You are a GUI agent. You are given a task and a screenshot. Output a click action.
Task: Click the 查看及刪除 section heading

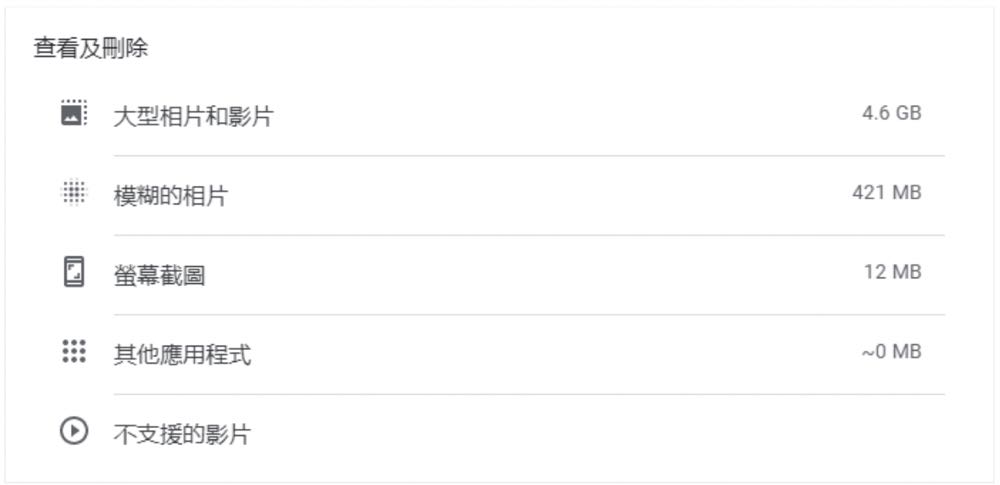[91, 48]
